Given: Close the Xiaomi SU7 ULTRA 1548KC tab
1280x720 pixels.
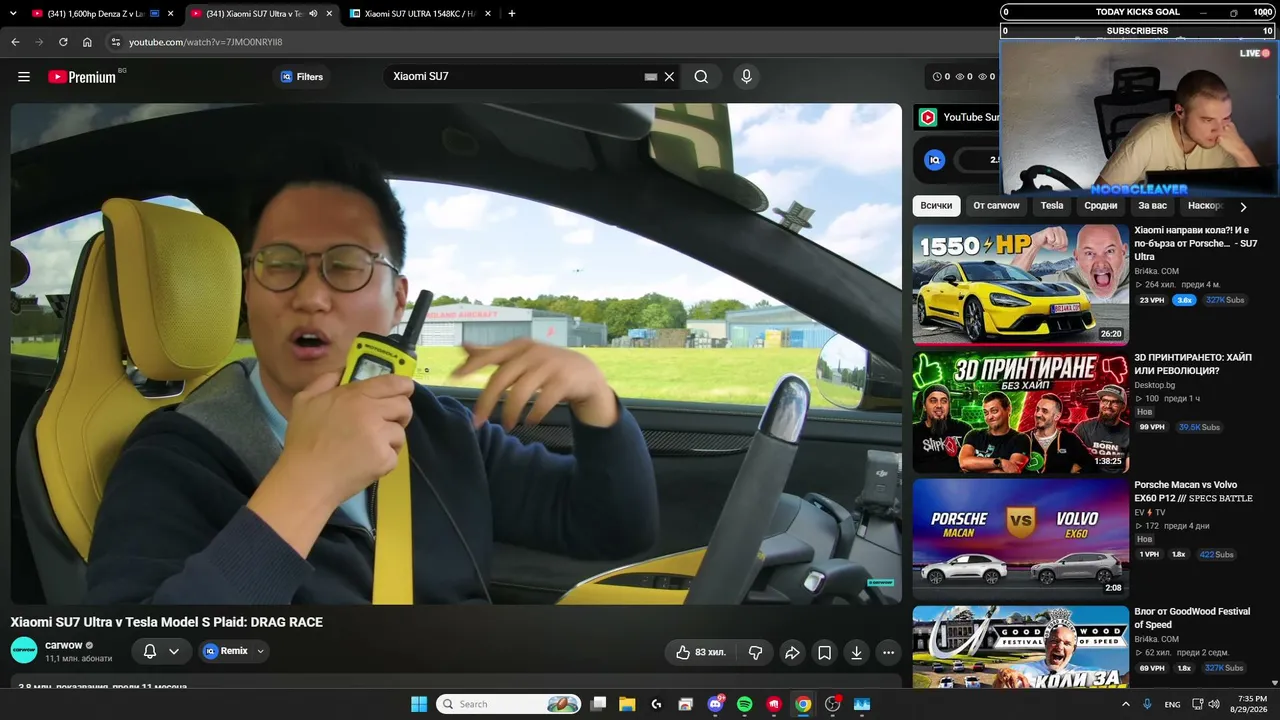Looking at the screenshot, I should [488, 14].
